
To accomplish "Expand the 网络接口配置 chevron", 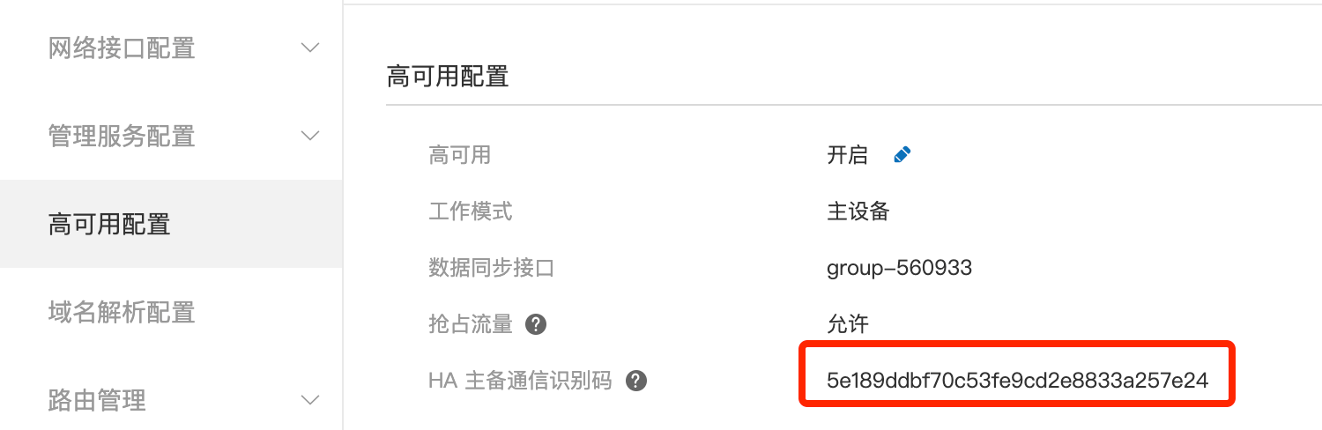I will (x=310, y=47).
